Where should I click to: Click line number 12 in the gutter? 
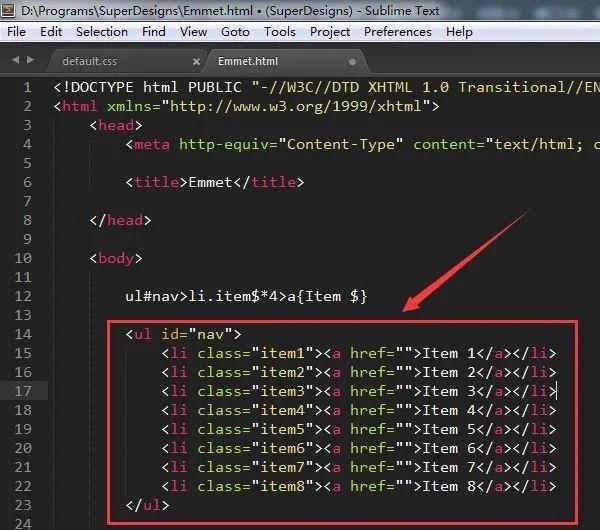(x=23, y=296)
